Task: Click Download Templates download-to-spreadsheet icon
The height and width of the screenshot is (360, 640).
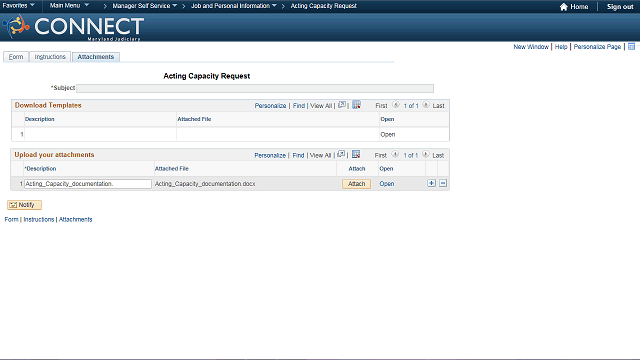Action: point(356,105)
